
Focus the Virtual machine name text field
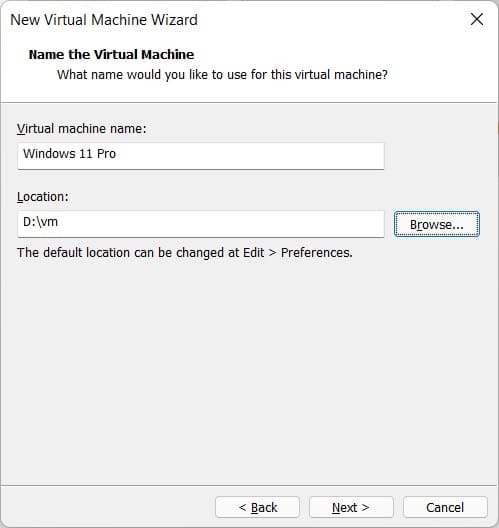coord(201,156)
